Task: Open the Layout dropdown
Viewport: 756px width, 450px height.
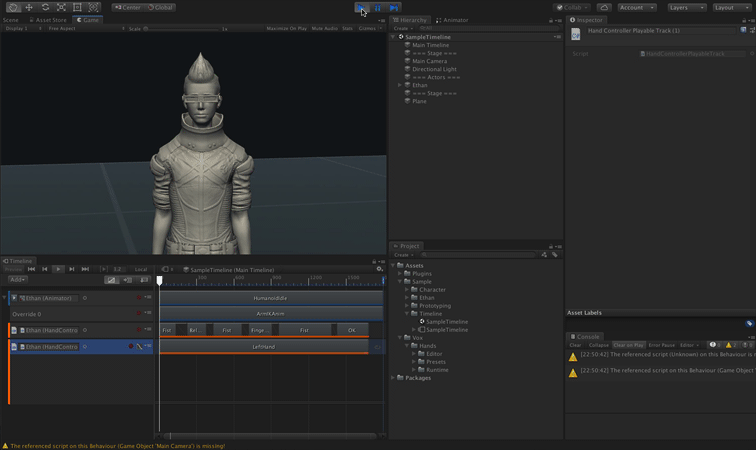Action: tap(730, 7)
